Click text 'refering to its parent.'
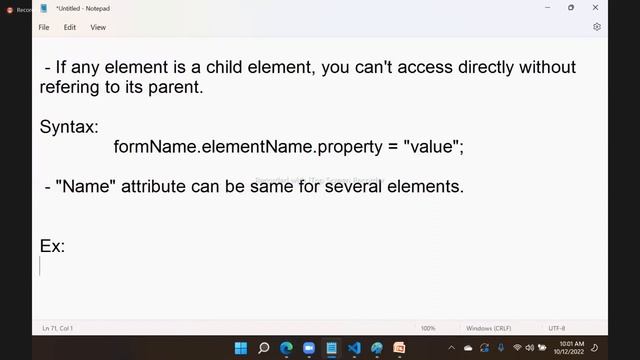 (x=121, y=87)
